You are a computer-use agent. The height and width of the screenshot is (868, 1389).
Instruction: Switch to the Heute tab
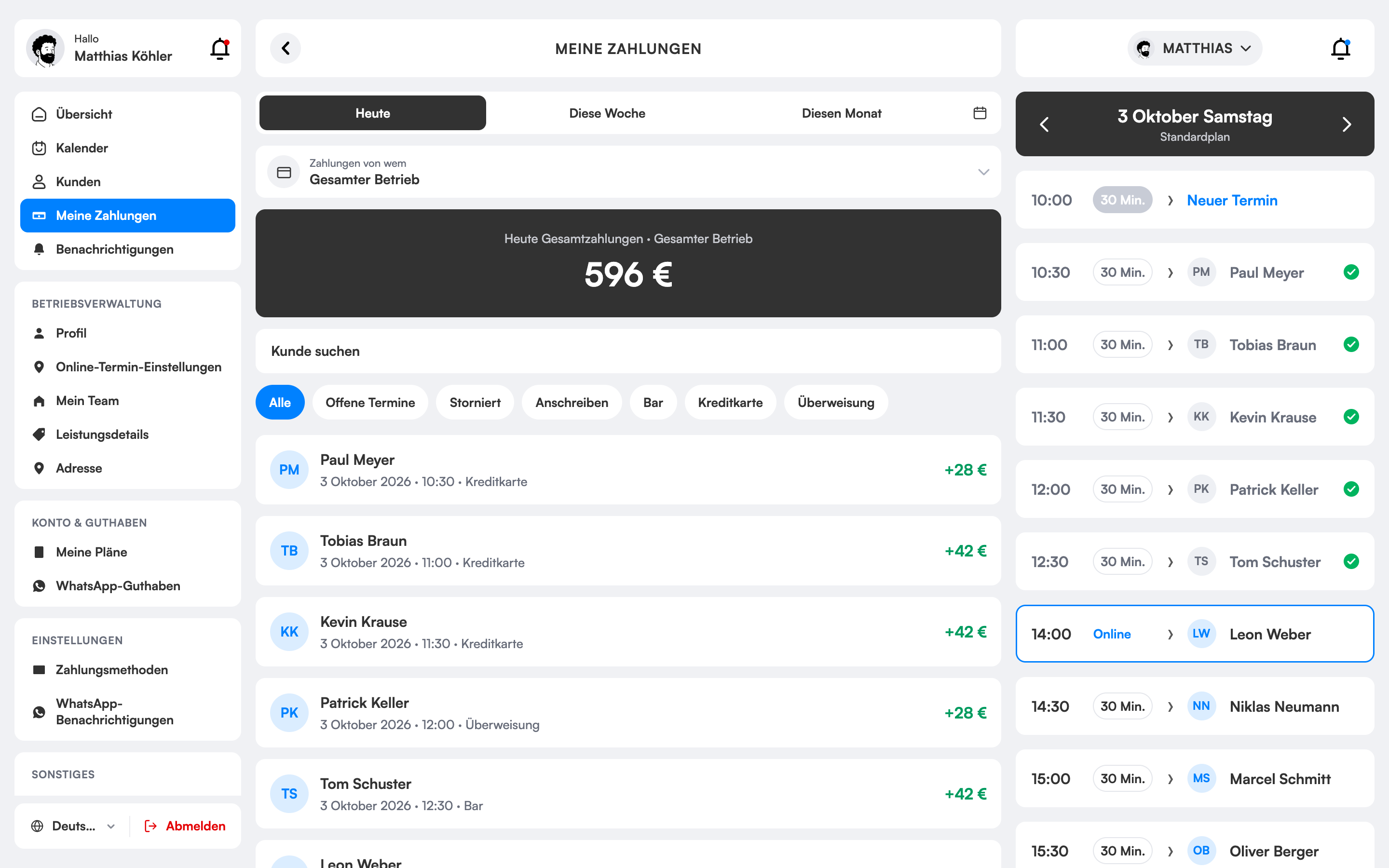point(372,113)
